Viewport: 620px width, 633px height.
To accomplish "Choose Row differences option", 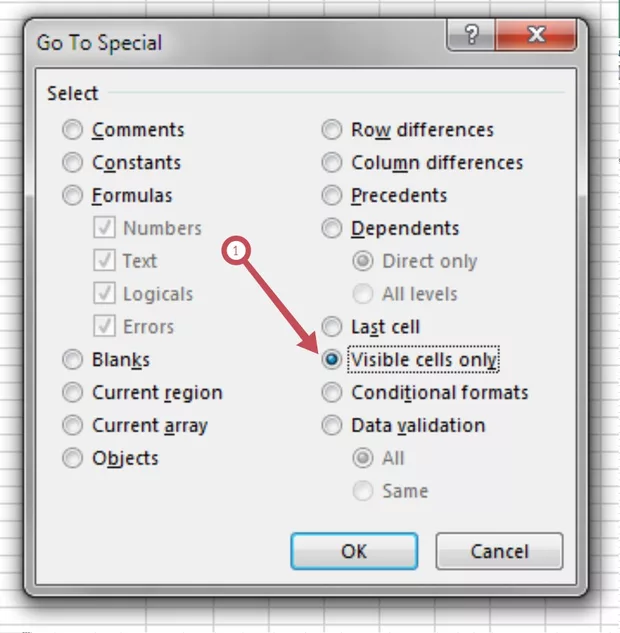I will click(x=332, y=130).
